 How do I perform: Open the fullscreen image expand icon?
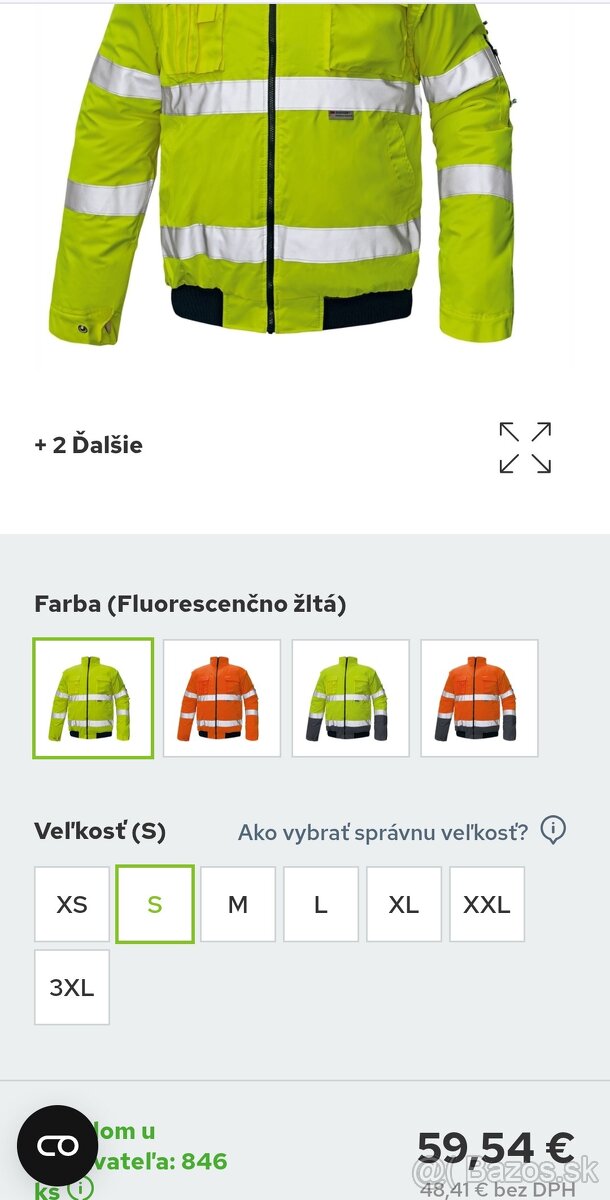coord(525,447)
